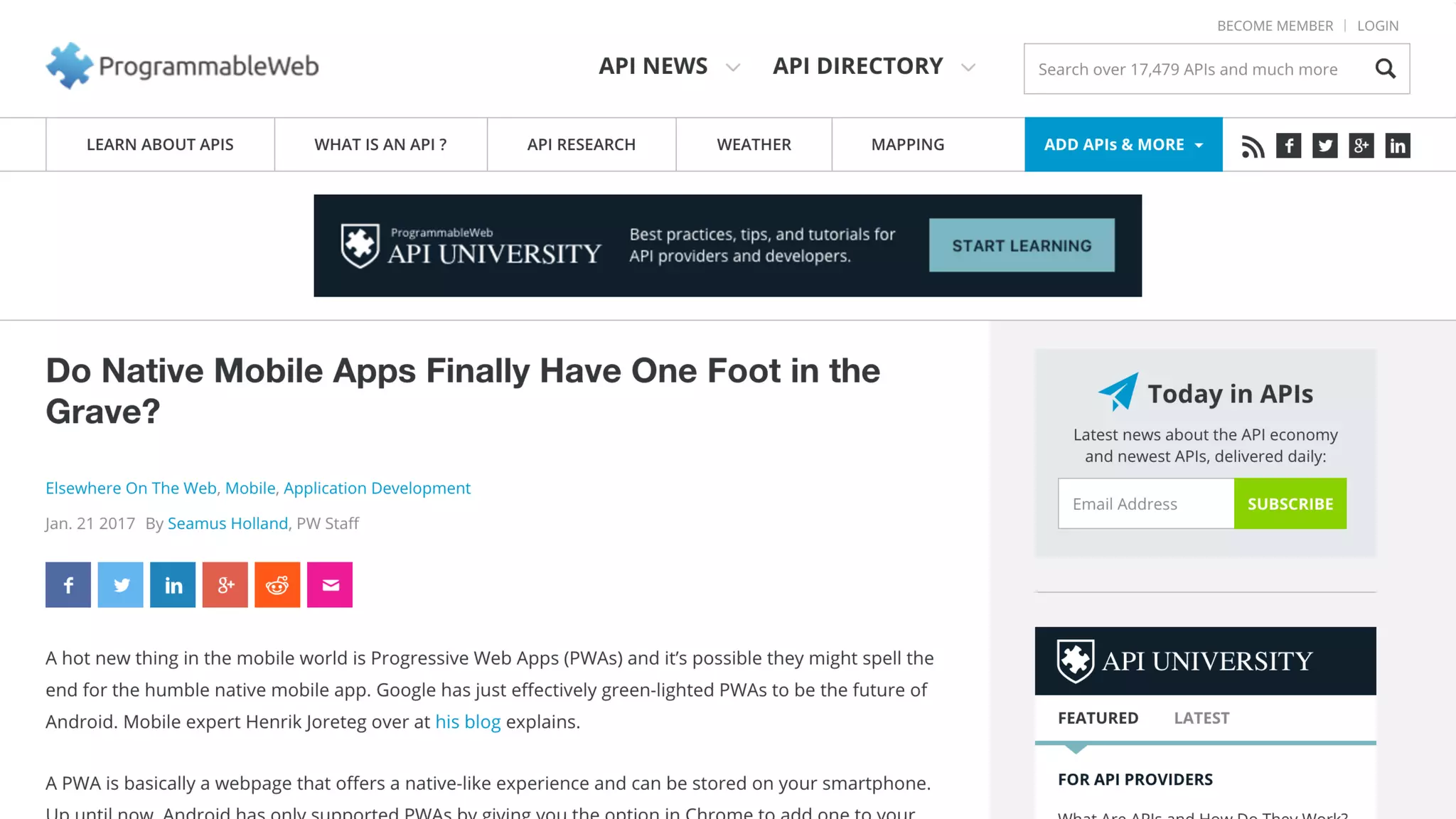Click the green Subscribe button
Image resolution: width=1456 pixels, height=819 pixels.
(1290, 503)
